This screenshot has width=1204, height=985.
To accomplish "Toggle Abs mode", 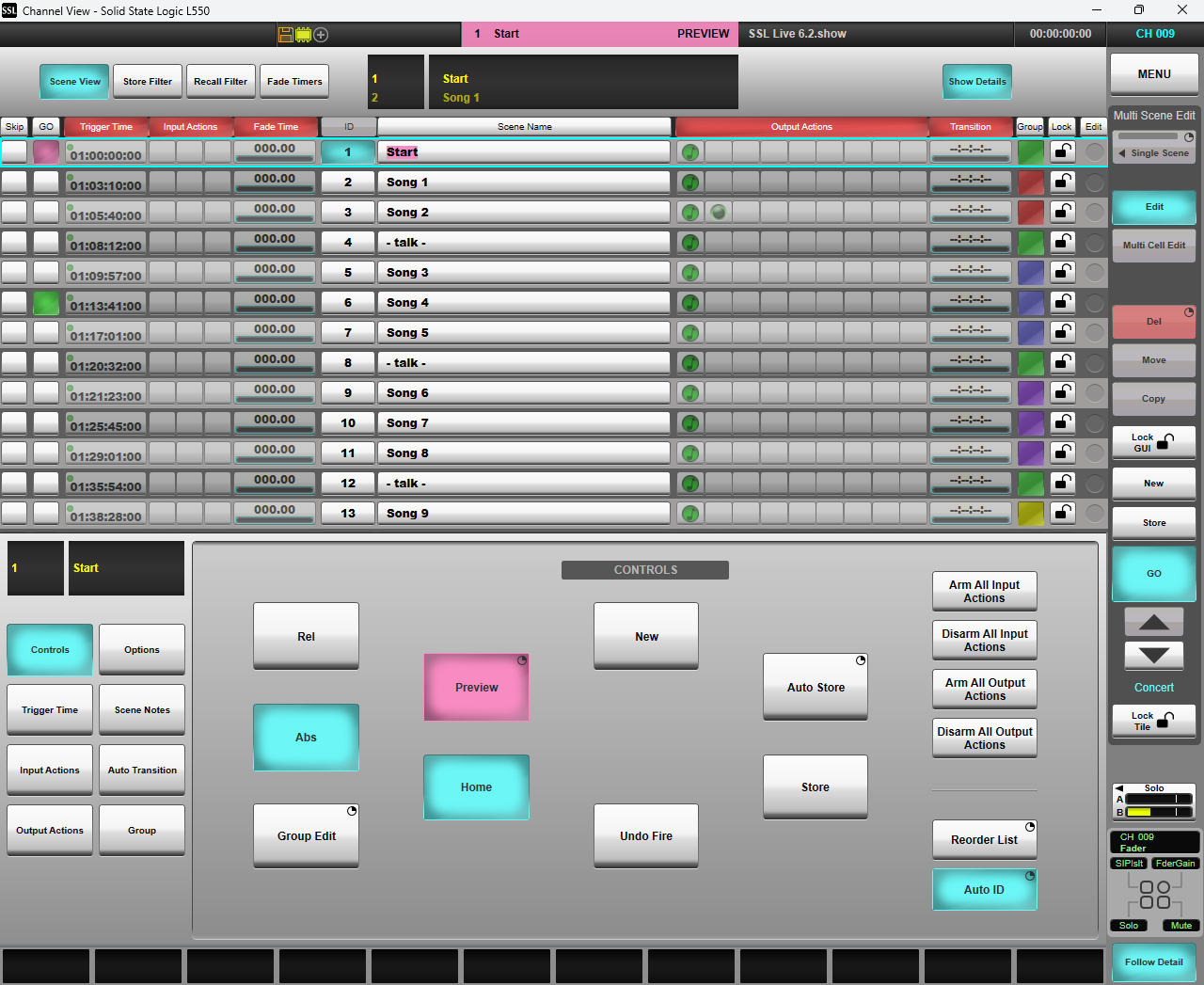I will pyautogui.click(x=306, y=738).
